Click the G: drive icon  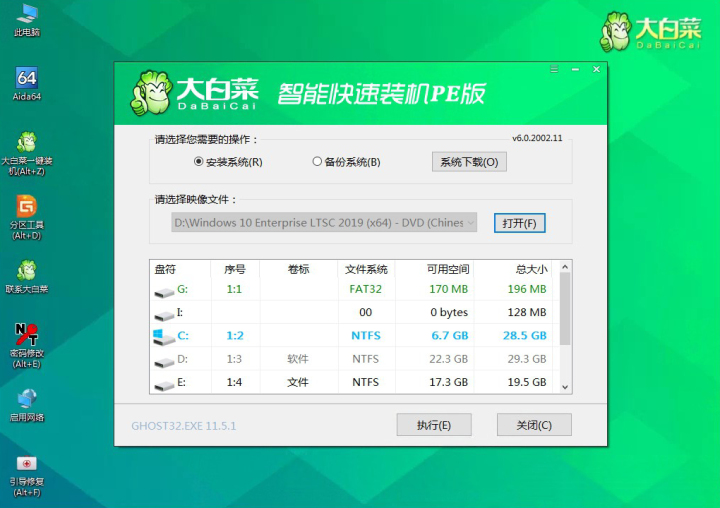(x=164, y=292)
